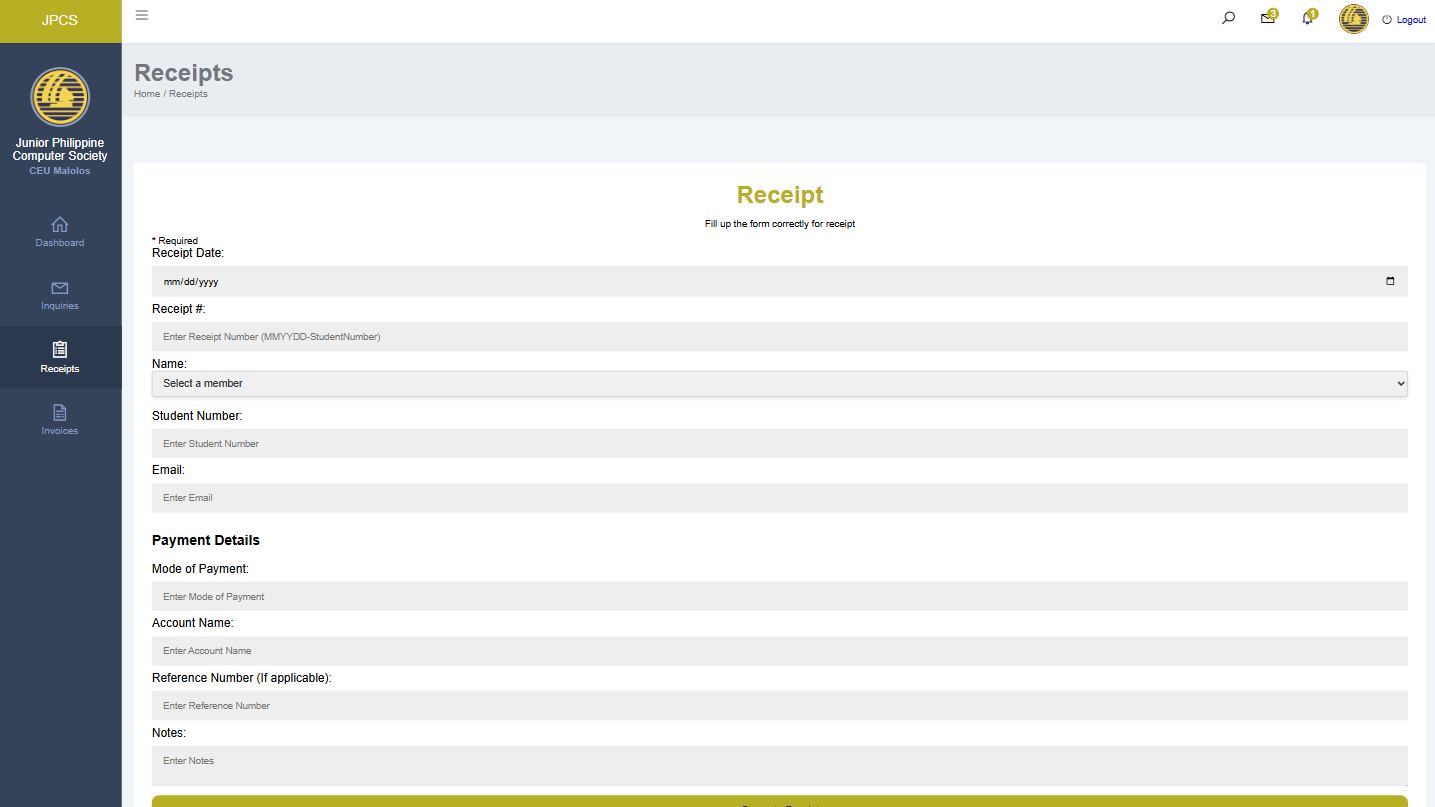Focus the Mode of Payment field
This screenshot has width=1435, height=807.
click(x=780, y=596)
